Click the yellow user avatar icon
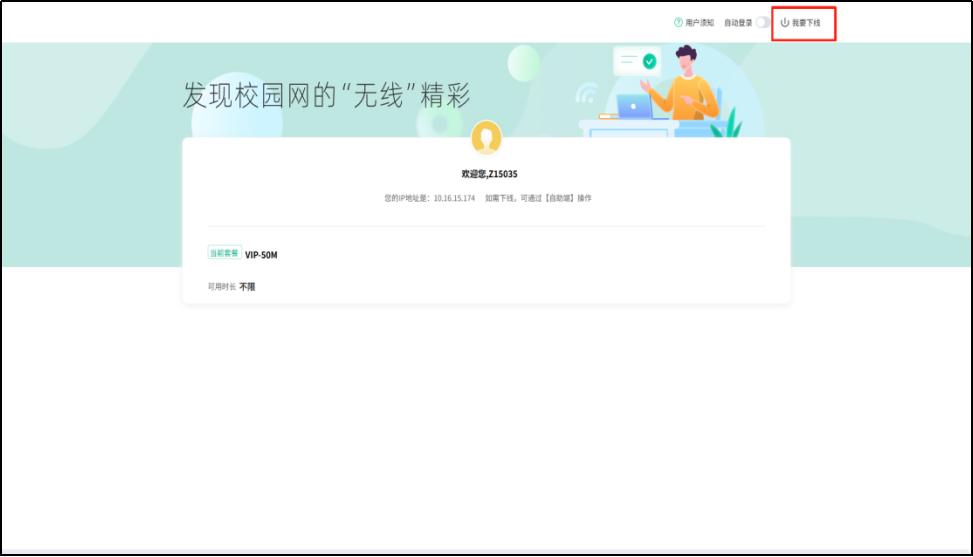Viewport: 973px width, 557px height. (487, 138)
